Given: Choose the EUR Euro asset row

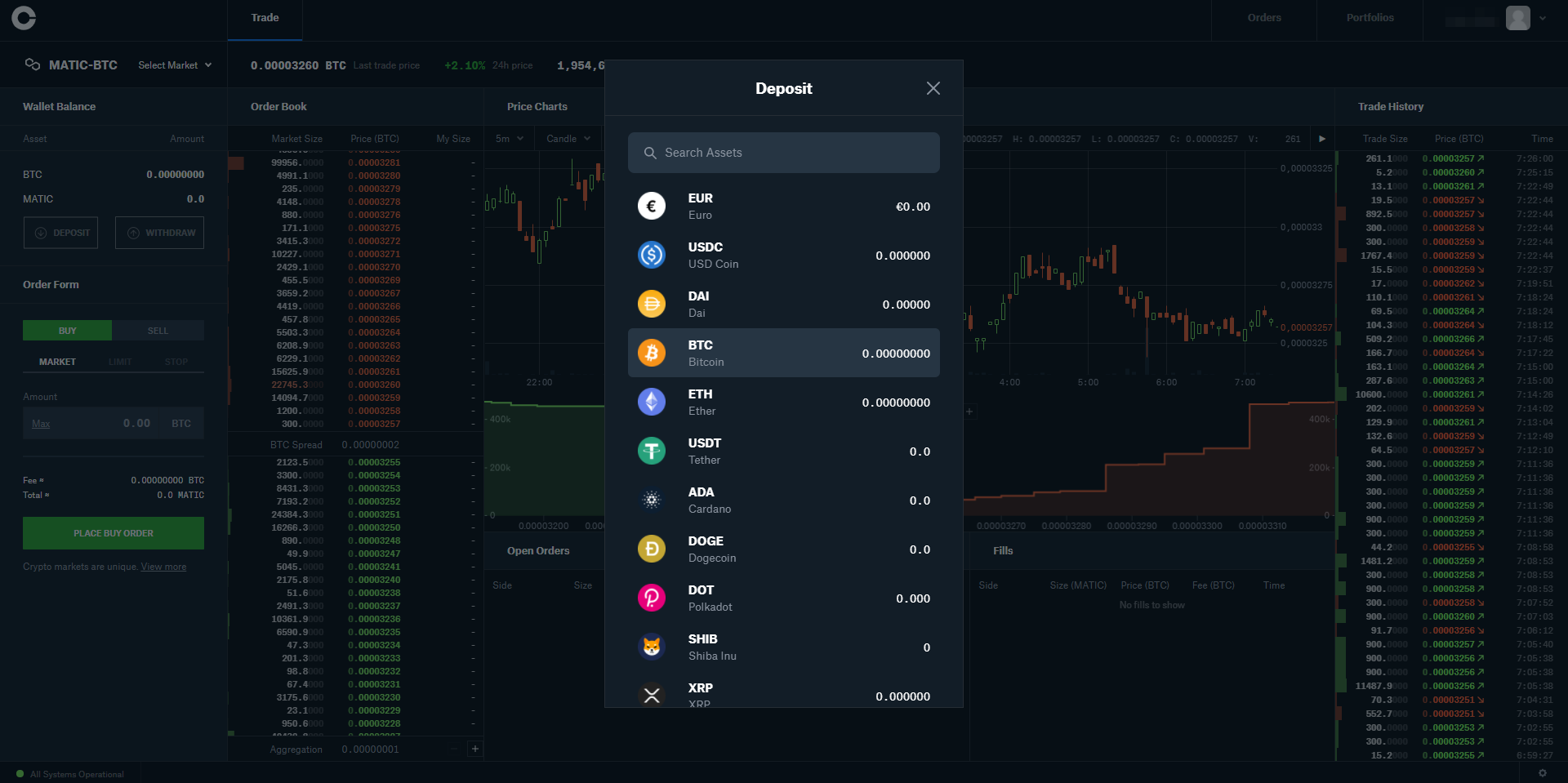Looking at the screenshot, I should pos(784,206).
